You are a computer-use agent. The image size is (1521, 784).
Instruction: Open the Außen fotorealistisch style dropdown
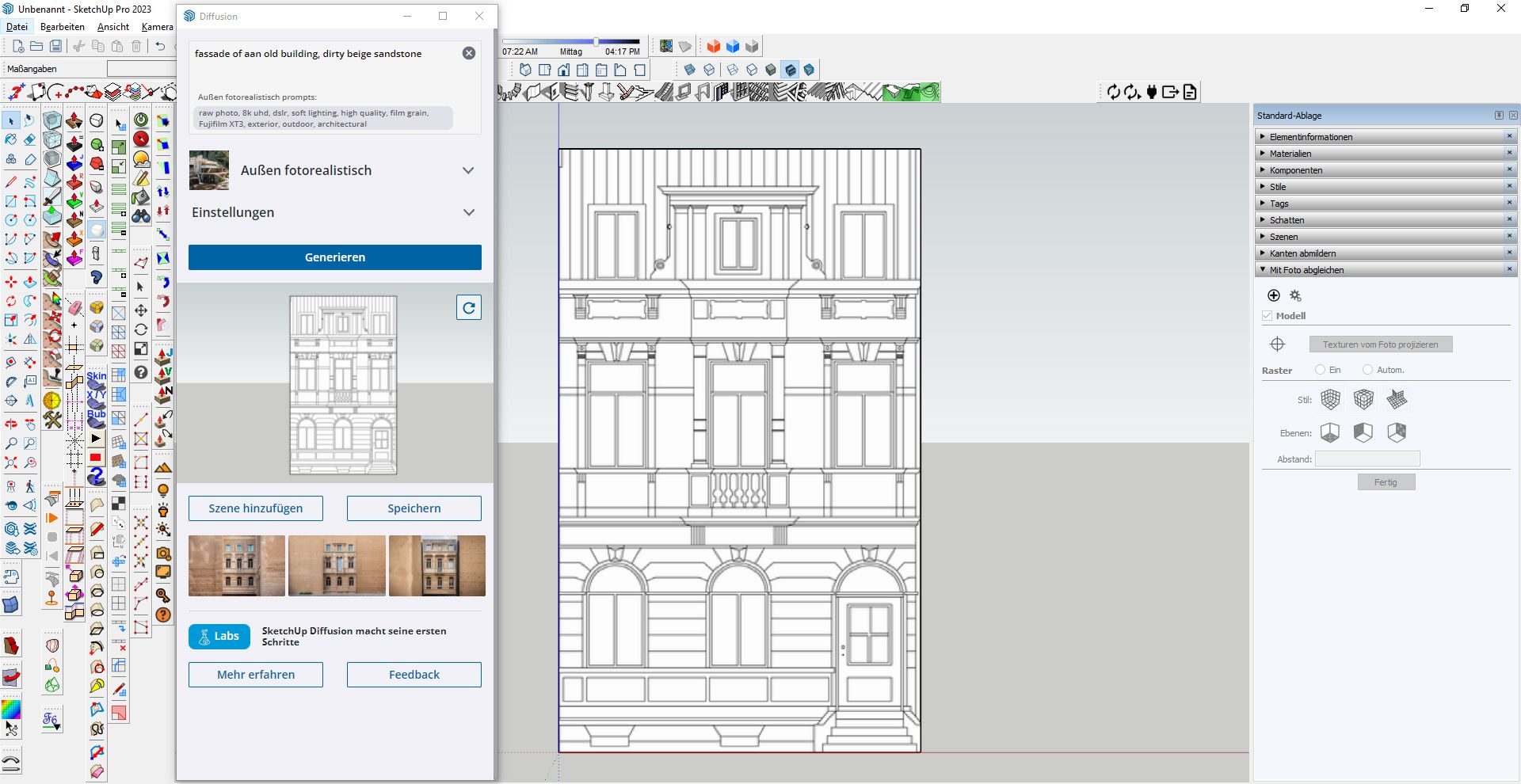click(468, 170)
